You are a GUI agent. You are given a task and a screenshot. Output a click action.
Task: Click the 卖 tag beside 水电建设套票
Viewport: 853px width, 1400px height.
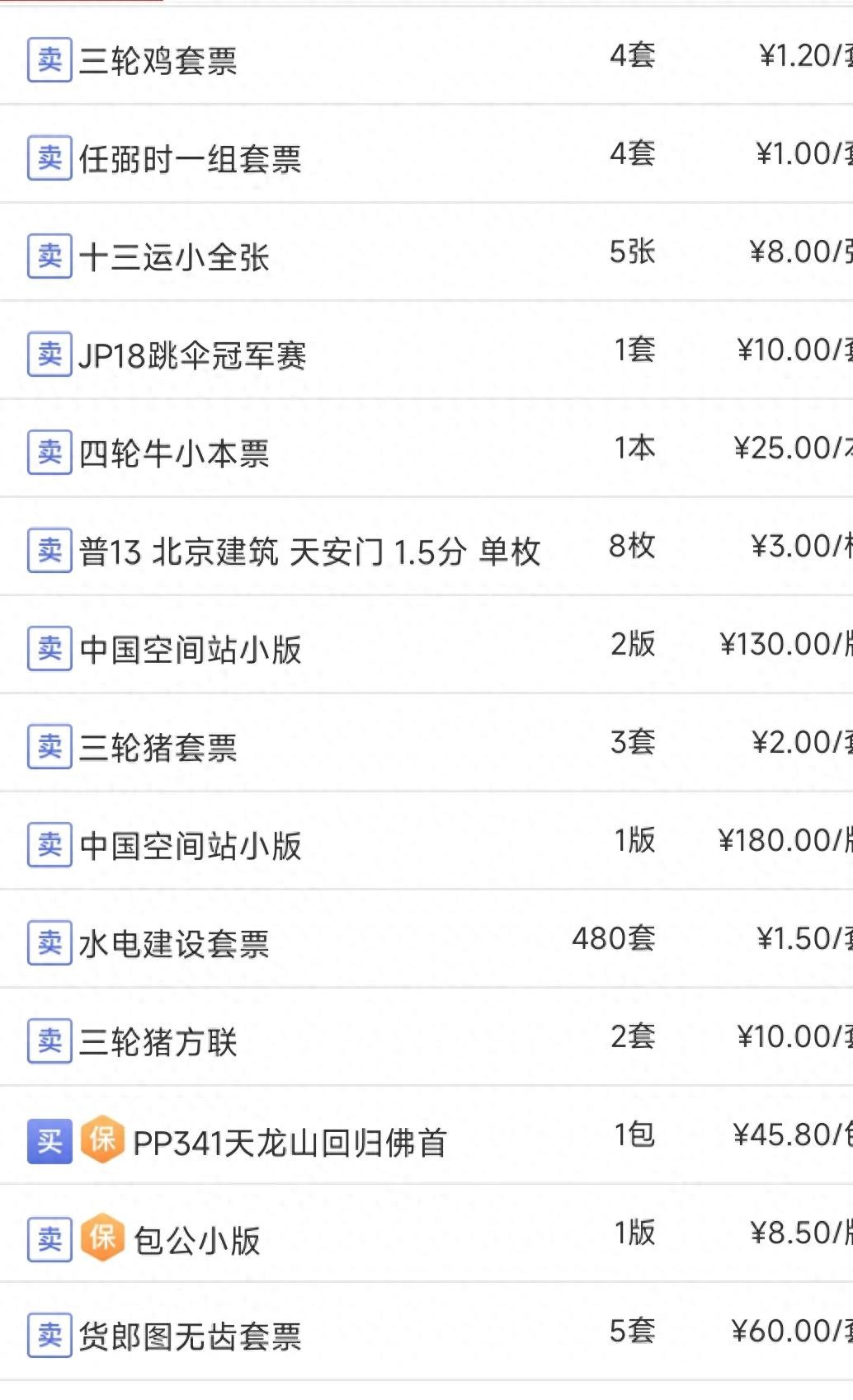pos(49,943)
